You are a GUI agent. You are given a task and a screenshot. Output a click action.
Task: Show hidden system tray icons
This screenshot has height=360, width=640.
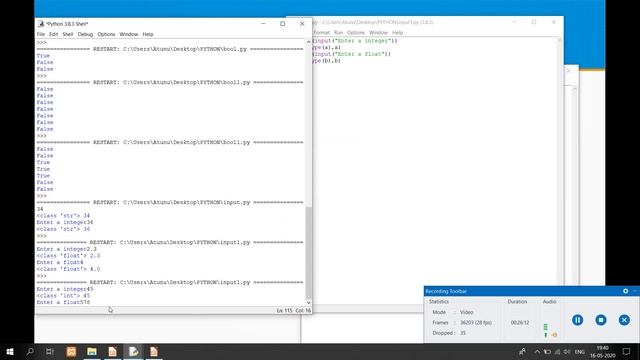tap(537, 351)
